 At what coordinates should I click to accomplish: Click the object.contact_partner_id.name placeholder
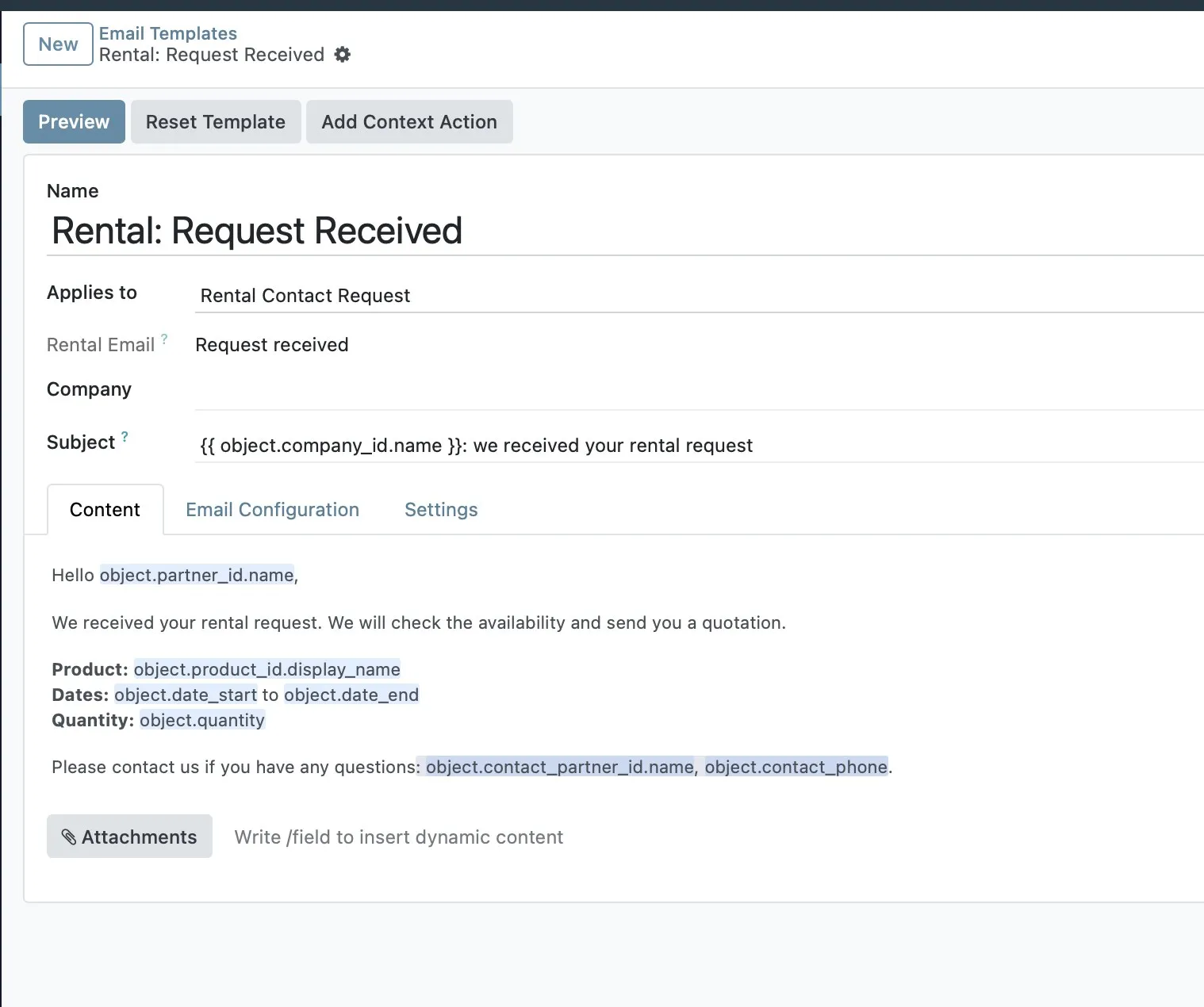(x=559, y=767)
